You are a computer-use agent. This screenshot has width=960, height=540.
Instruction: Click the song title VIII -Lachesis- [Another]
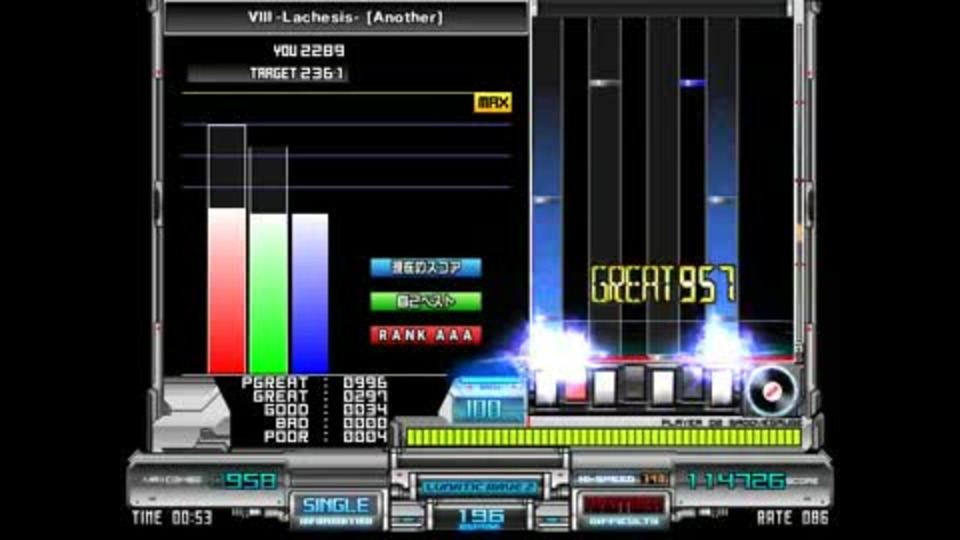[x=345, y=17]
